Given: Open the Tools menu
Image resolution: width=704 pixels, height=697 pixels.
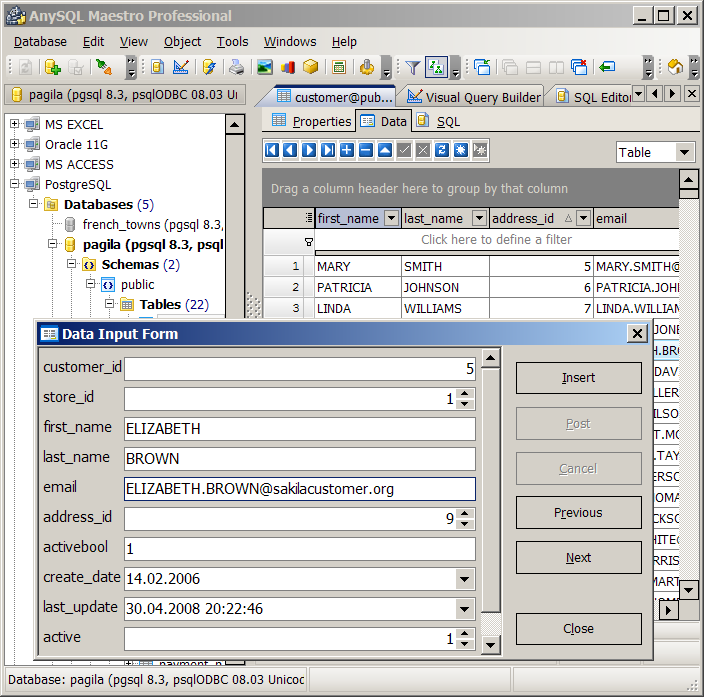Looking at the screenshot, I should coord(232,42).
